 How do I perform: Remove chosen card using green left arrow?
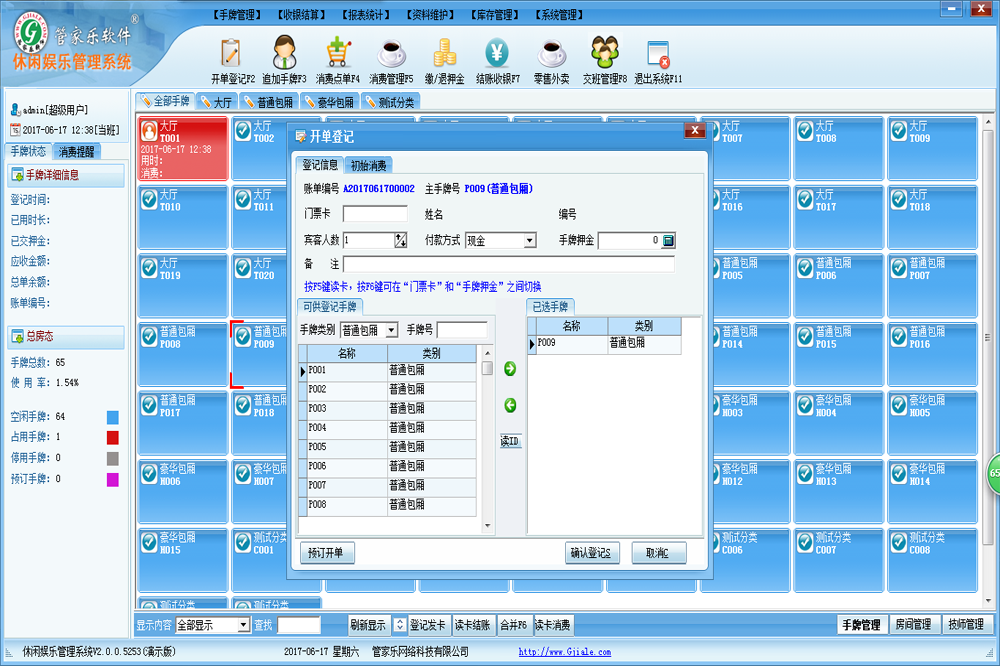coord(510,405)
